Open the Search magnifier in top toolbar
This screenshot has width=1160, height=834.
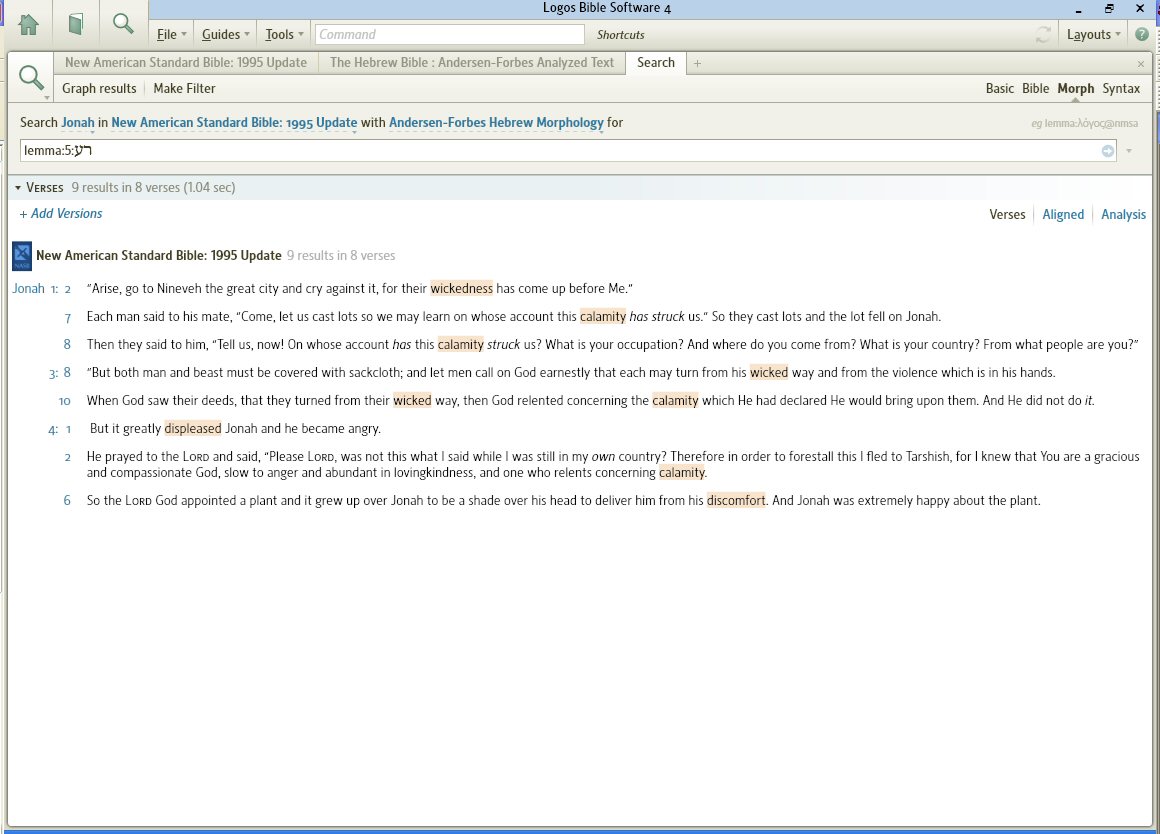(x=123, y=24)
